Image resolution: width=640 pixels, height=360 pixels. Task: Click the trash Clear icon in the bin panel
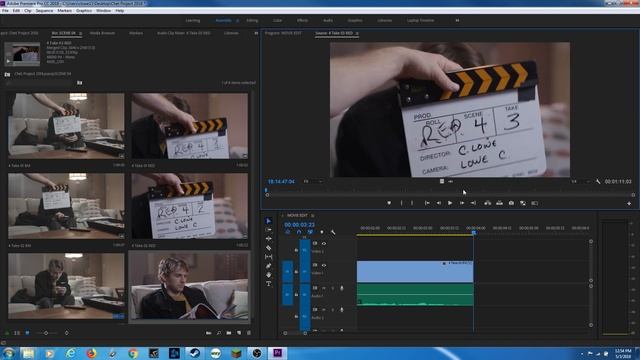(249, 333)
